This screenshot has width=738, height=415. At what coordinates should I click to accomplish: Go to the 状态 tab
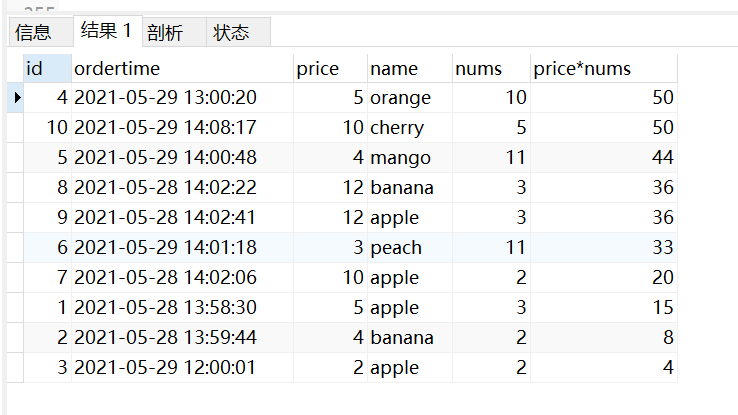[231, 32]
